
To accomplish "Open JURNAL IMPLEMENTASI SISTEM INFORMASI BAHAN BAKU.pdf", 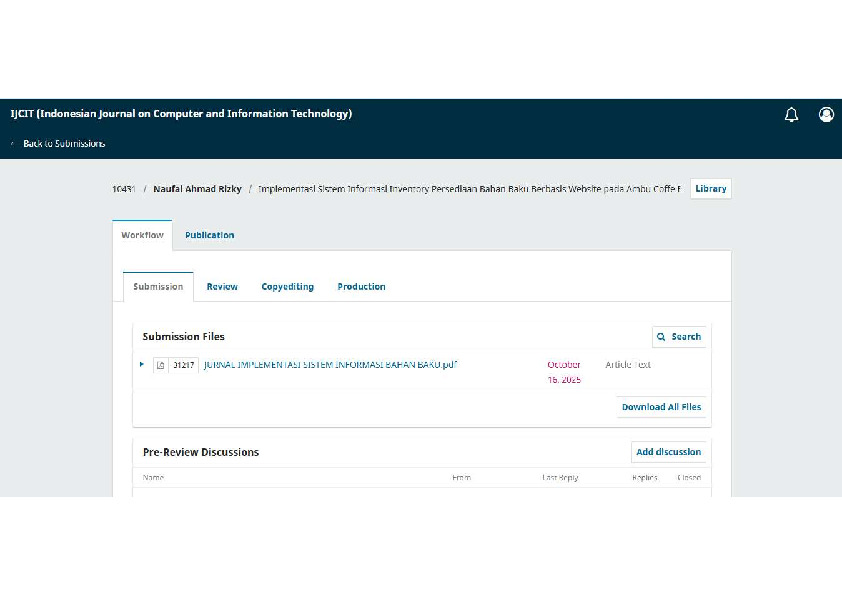I will (x=330, y=365).
